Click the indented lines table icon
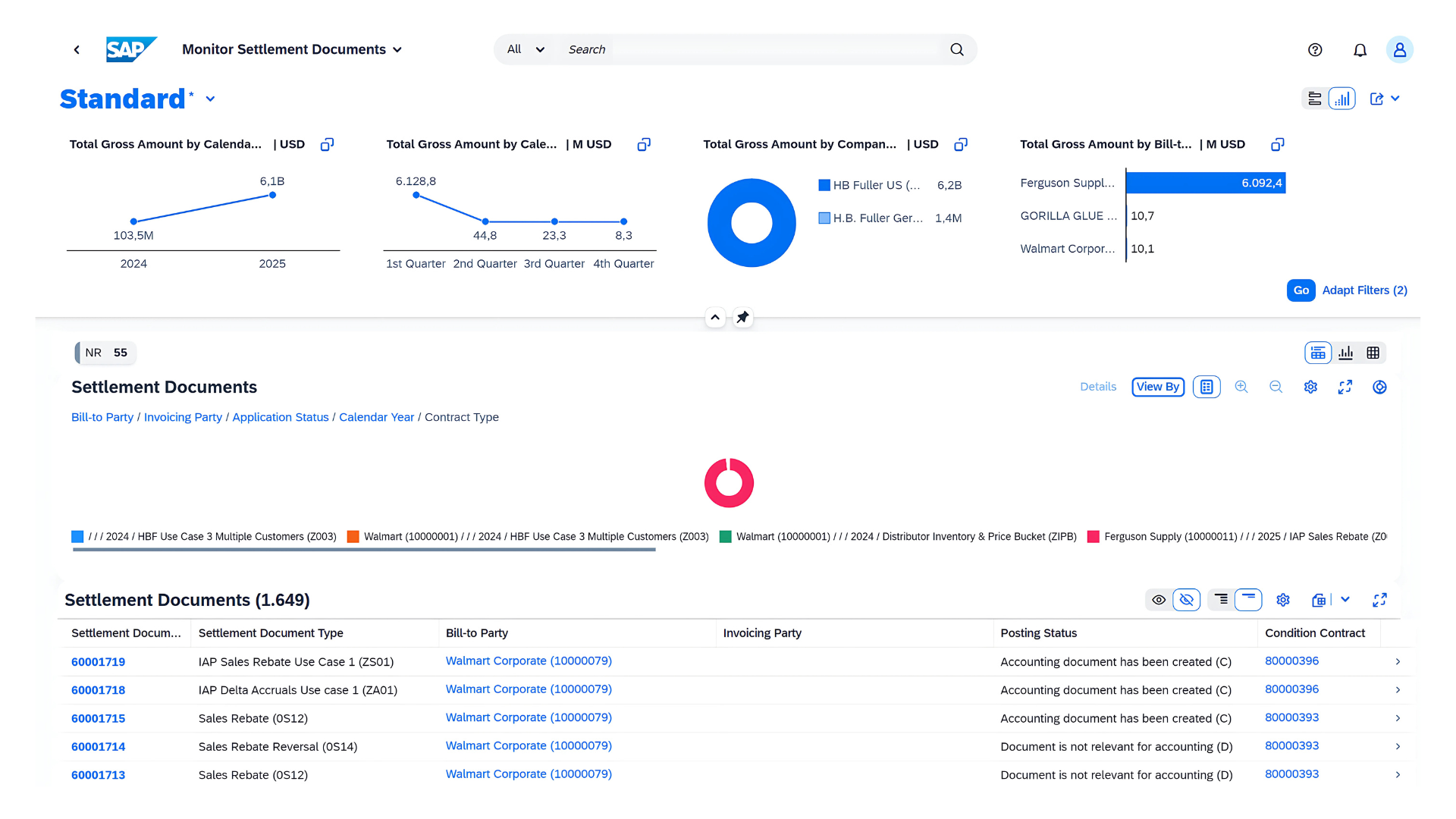This screenshot has width=1456, height=819. pos(1221,600)
